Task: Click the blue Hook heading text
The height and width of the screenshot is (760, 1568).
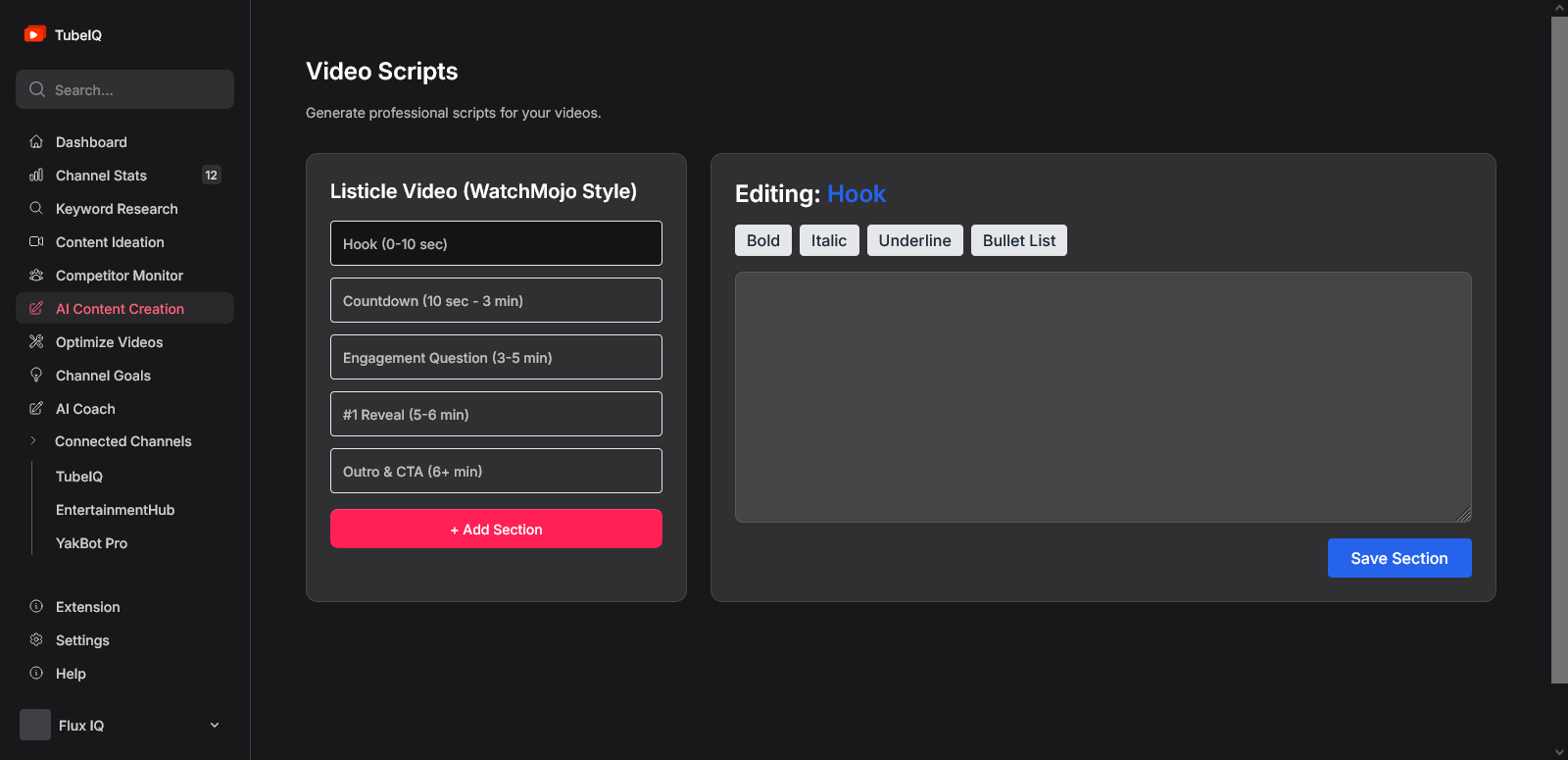Action: 857,194
